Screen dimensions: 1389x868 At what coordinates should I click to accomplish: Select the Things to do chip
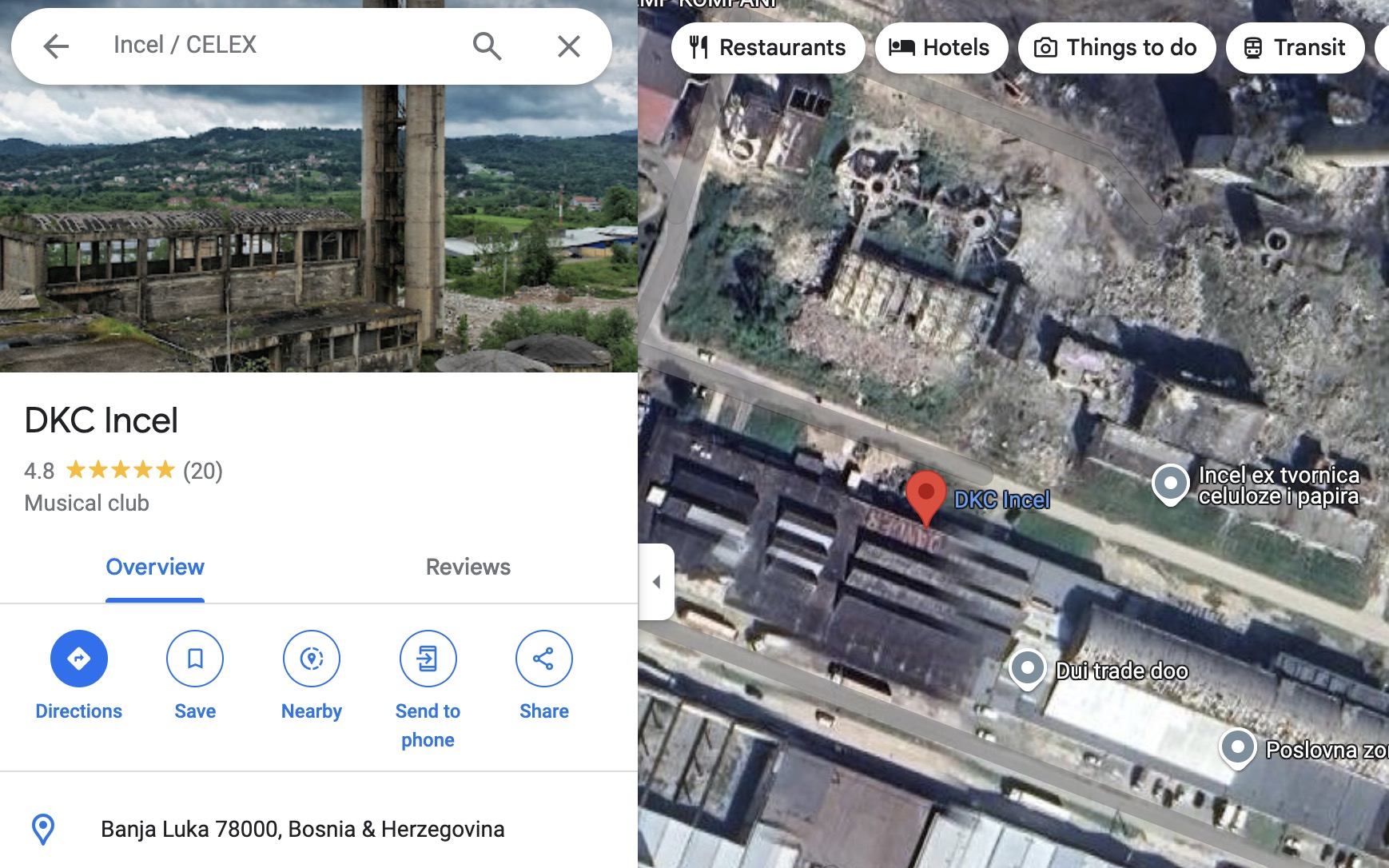pyautogui.click(x=1116, y=48)
